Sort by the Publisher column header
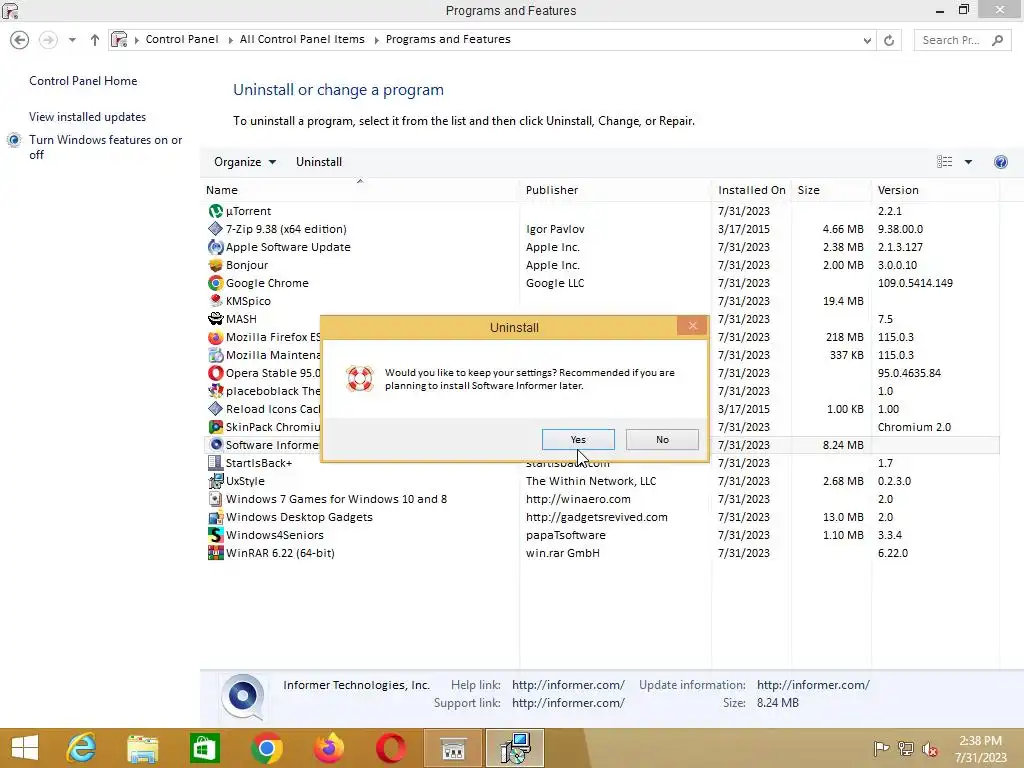Screen dimensions: 1024x768 point(615,190)
